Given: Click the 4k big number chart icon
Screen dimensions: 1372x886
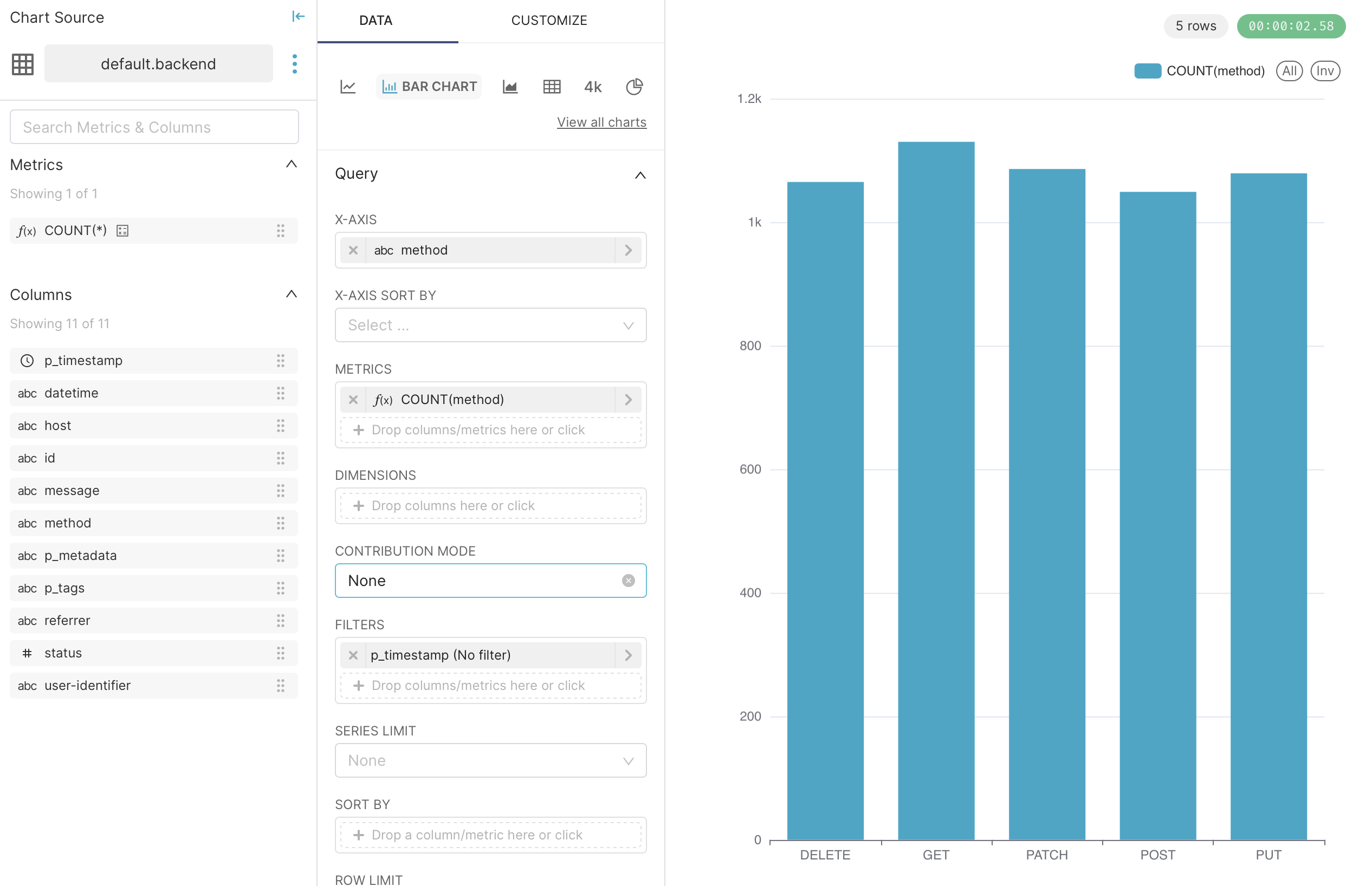Looking at the screenshot, I should [593, 87].
